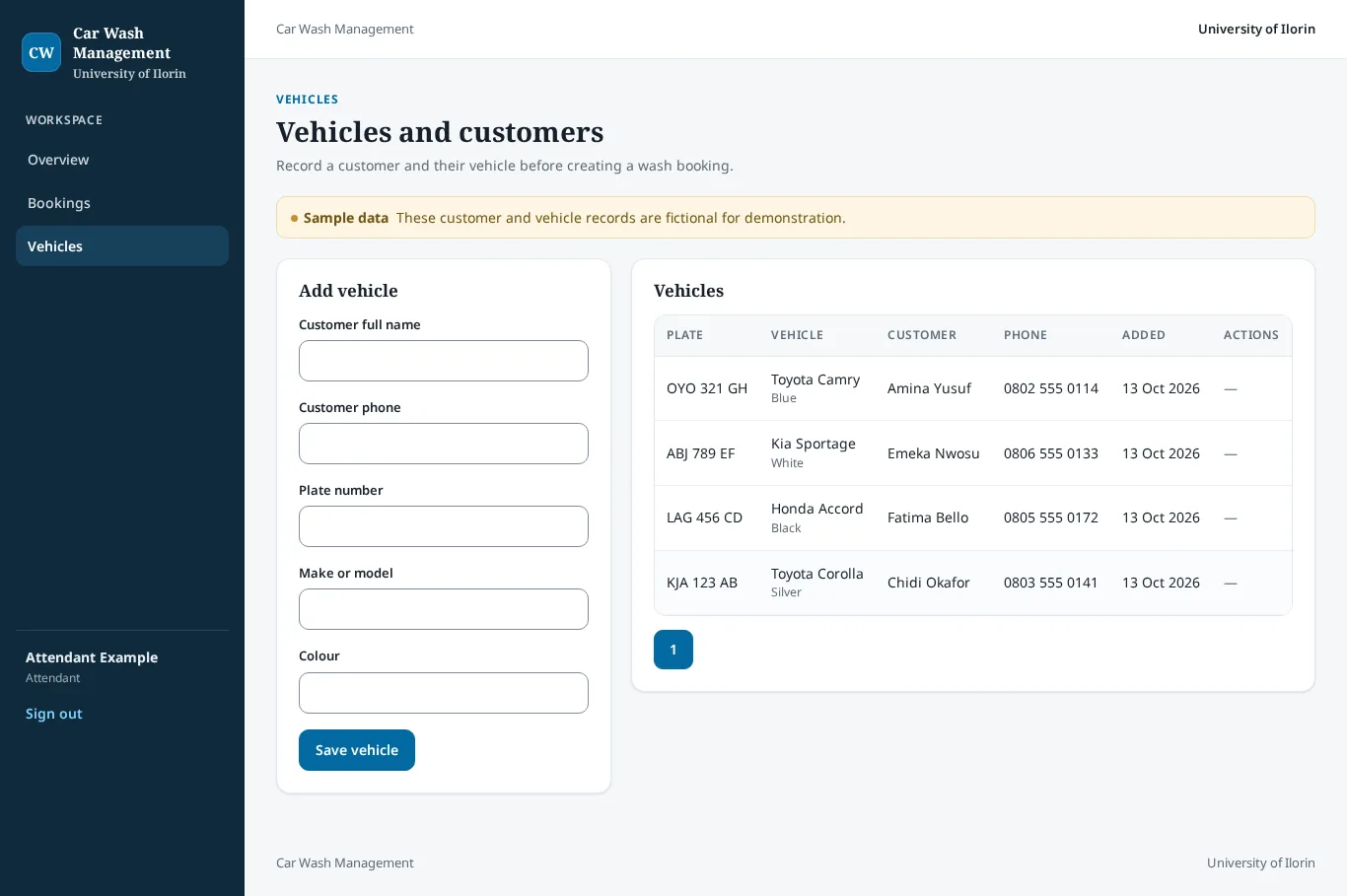Screen dimensions: 1347x896
Task: Click the Colour input field
Action: 444,693
